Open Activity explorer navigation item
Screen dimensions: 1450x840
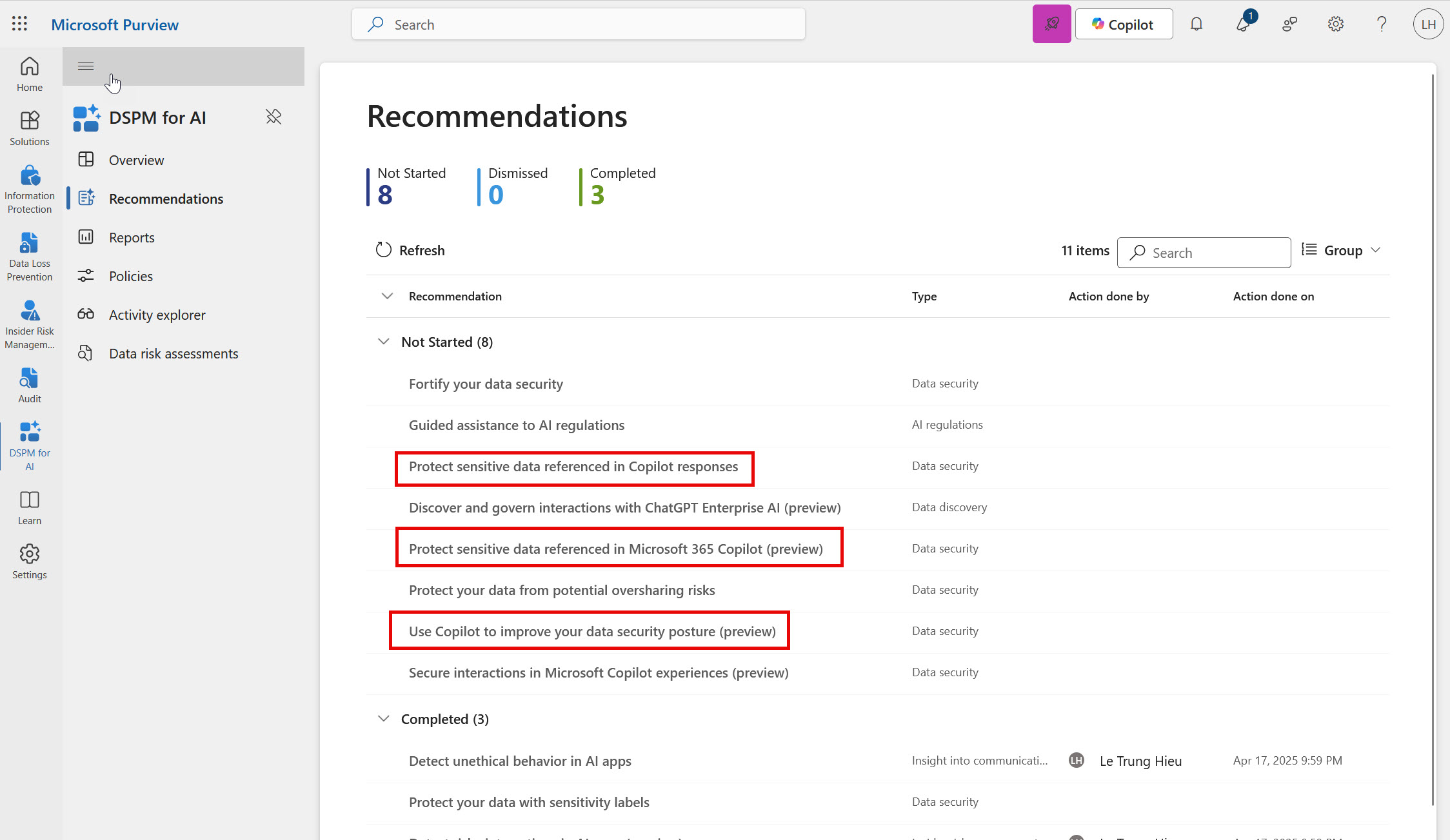coord(157,315)
